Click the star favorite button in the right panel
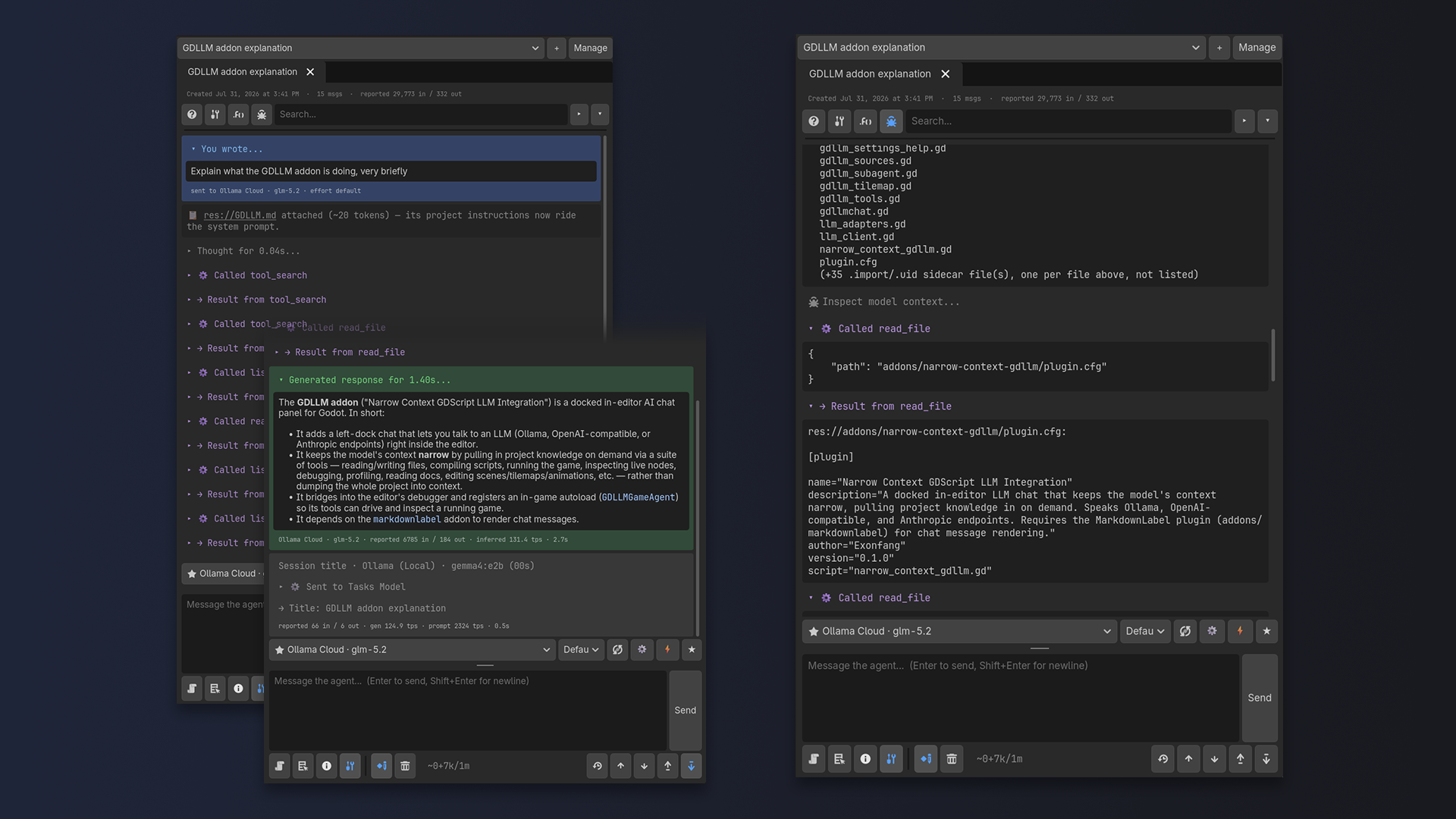The image size is (1456, 819). (x=1266, y=631)
